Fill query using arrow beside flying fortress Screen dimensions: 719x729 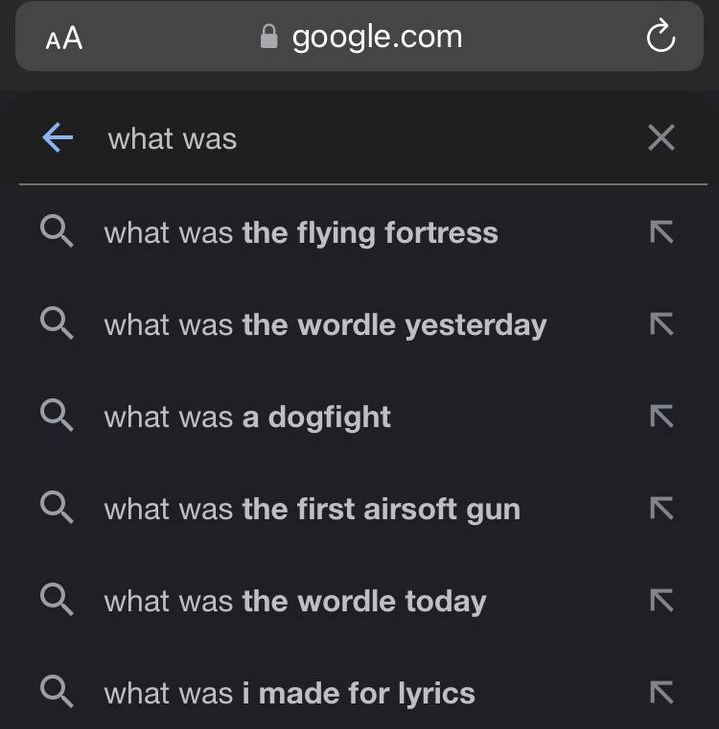coord(661,232)
